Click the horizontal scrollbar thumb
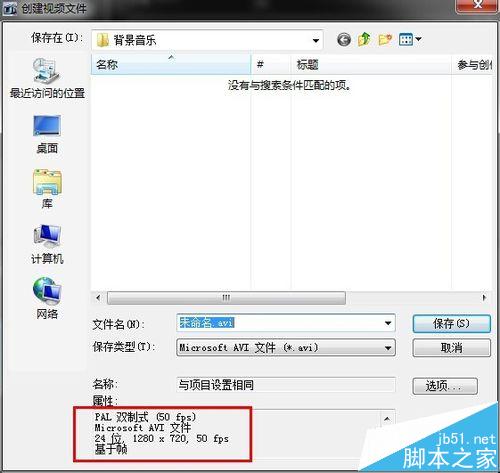Image resolution: width=500 pixels, height=473 pixels. (x=226, y=298)
